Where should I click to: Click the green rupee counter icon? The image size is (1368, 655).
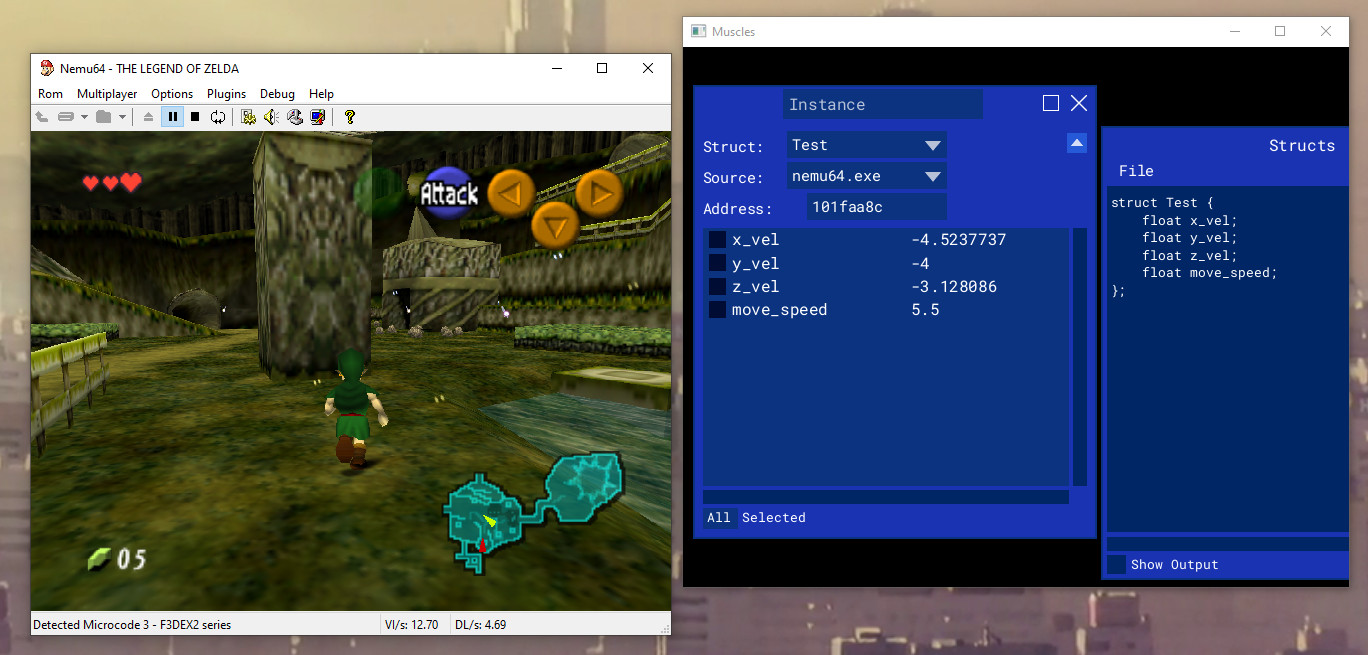point(98,560)
